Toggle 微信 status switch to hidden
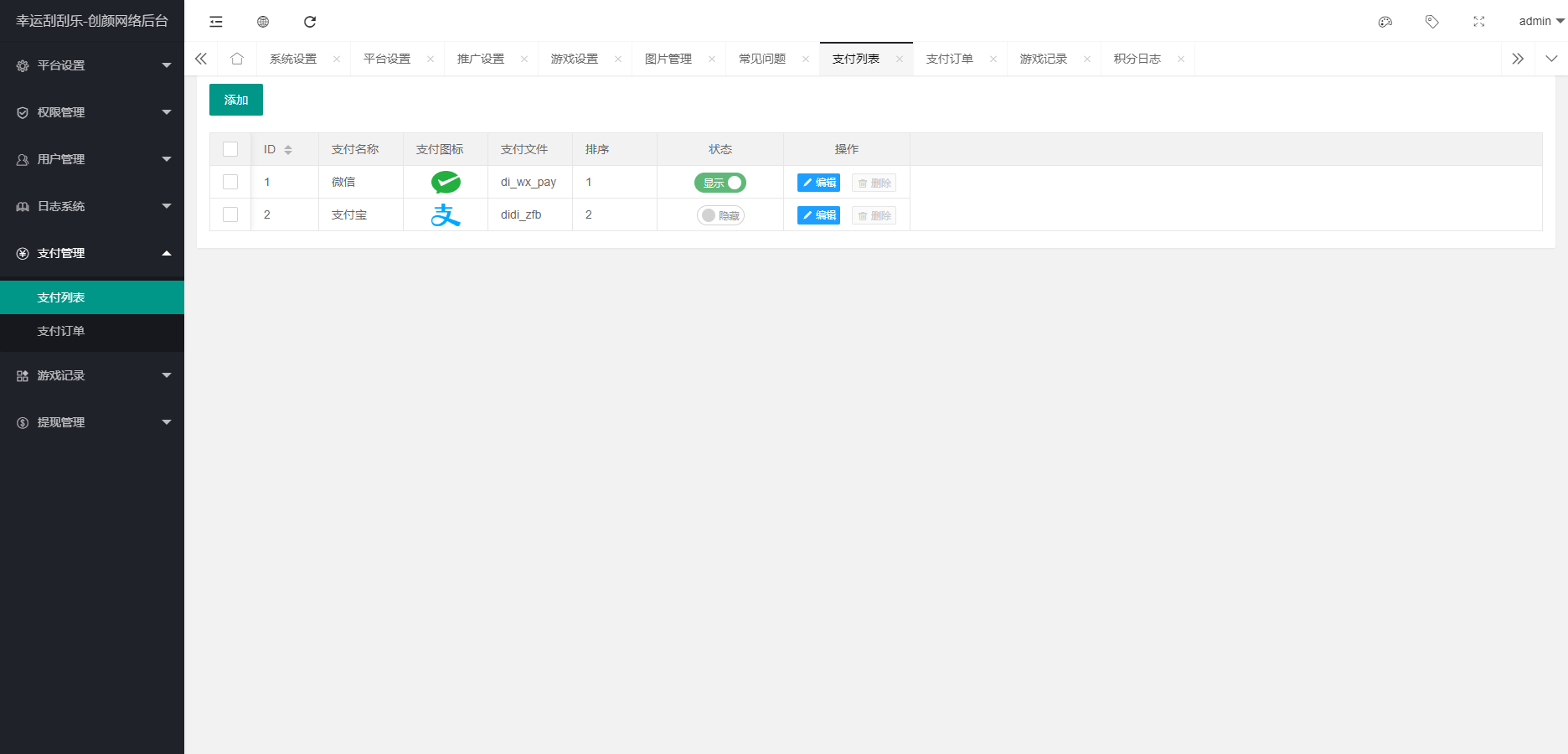The width and height of the screenshot is (1568, 754). point(720,183)
